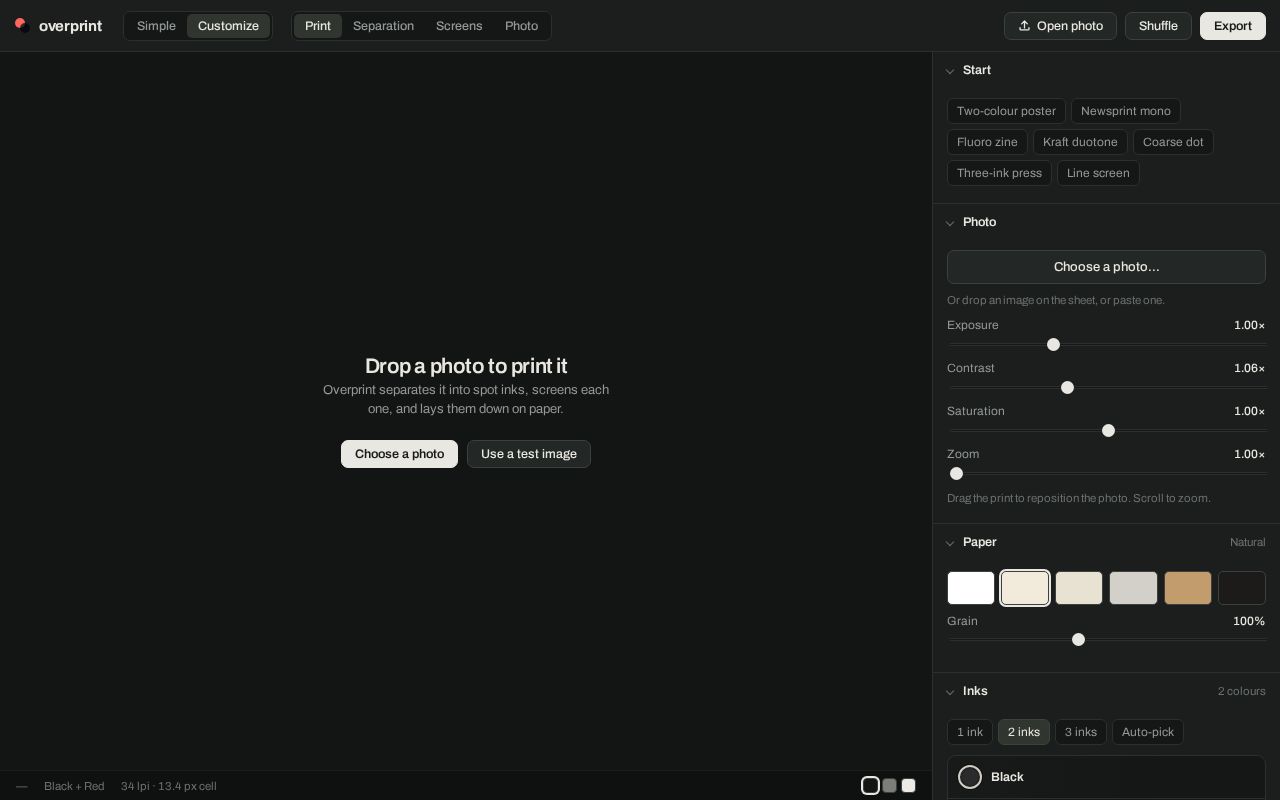Select the 1 ink option
Viewport: 1280px width, 800px height.
click(x=970, y=732)
